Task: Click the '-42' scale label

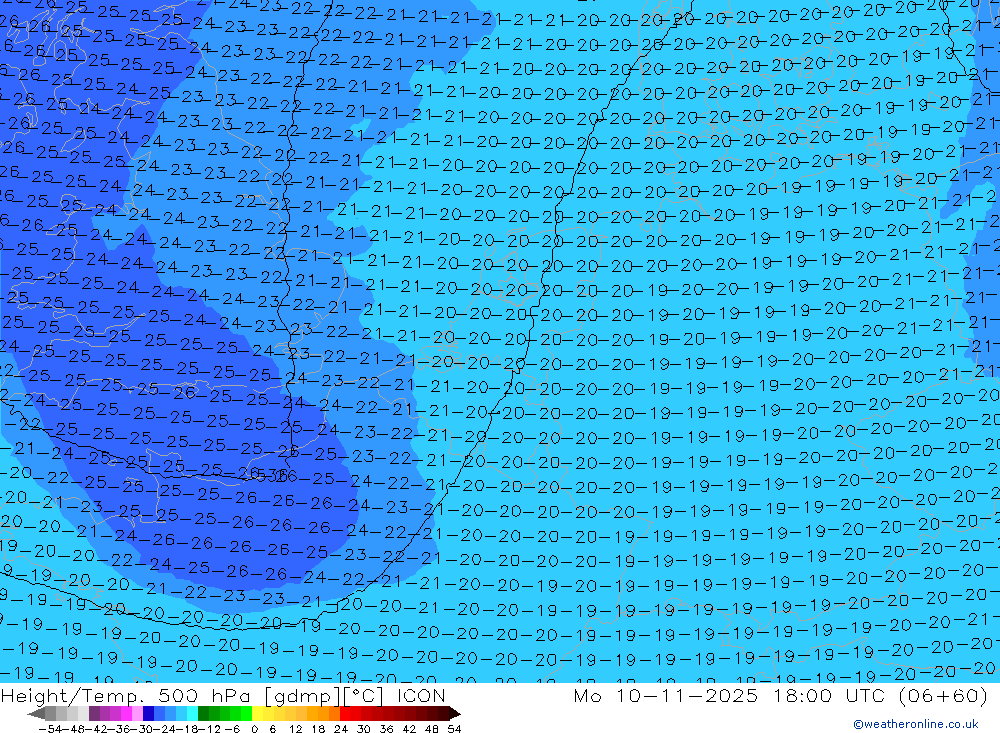Action: tap(96, 729)
